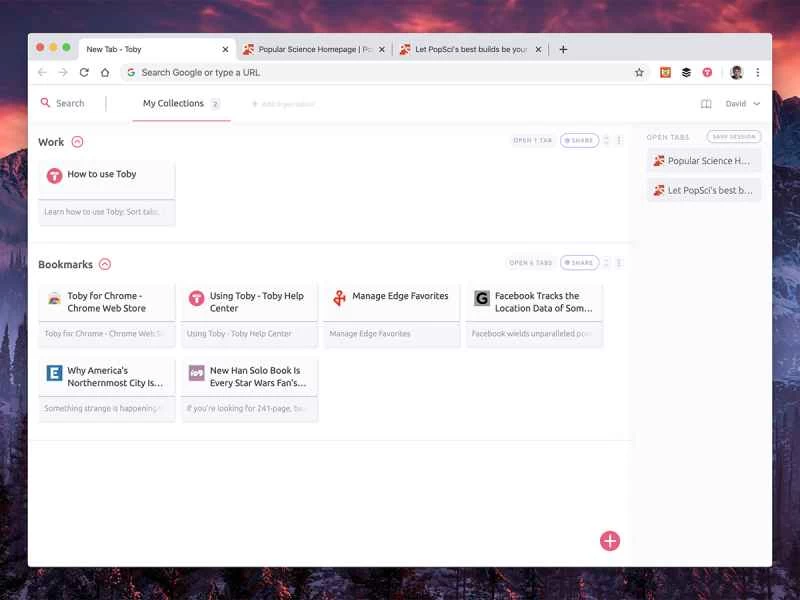800x600 pixels.
Task: Switch to the Popular Science Homepage tab
Action: (310, 48)
